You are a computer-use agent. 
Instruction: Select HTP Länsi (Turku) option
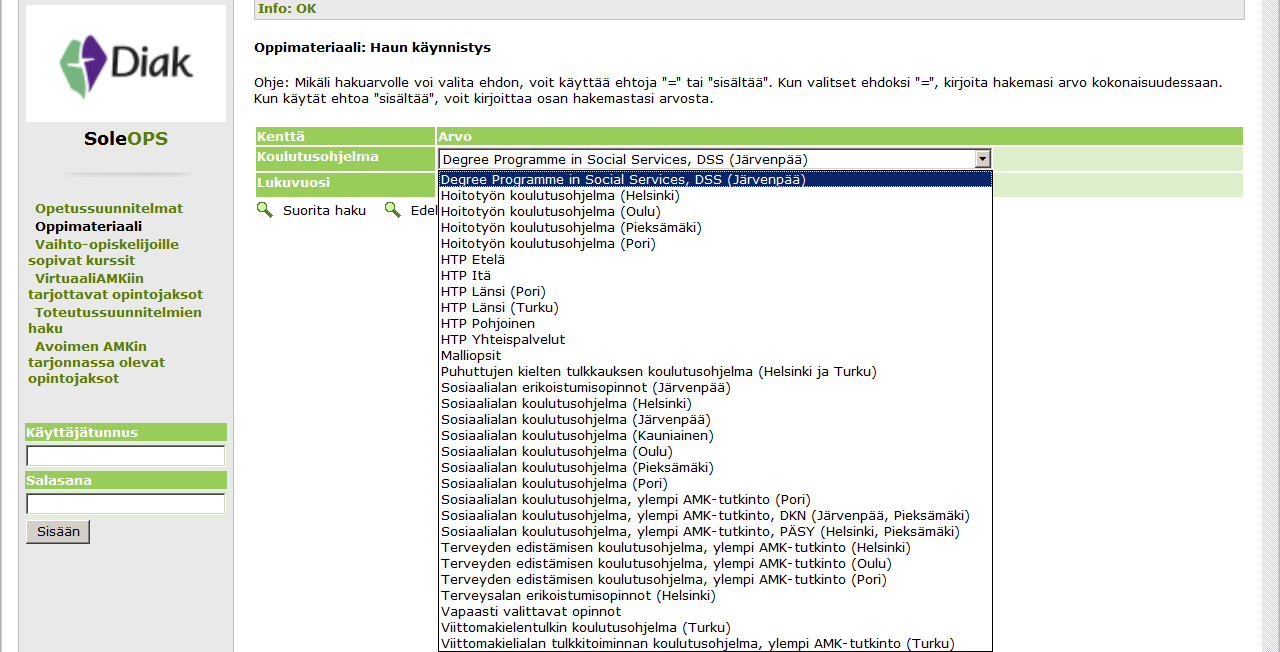coord(715,308)
